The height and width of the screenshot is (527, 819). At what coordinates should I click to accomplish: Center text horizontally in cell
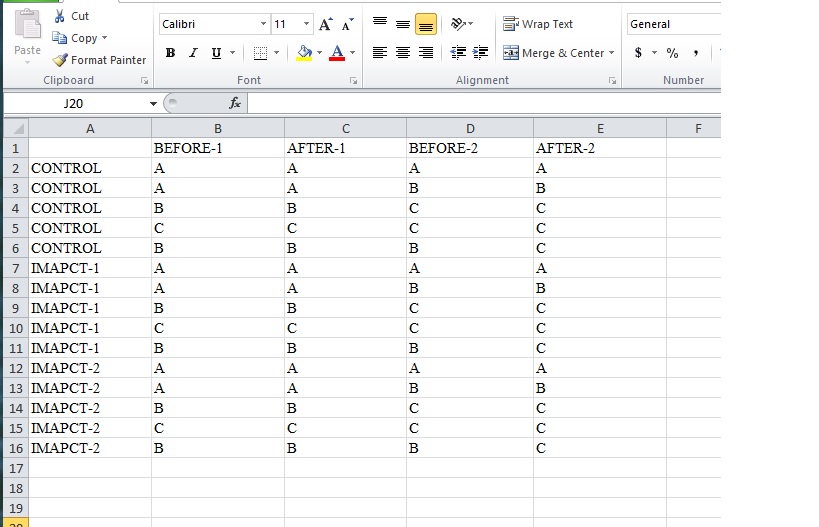tap(403, 53)
